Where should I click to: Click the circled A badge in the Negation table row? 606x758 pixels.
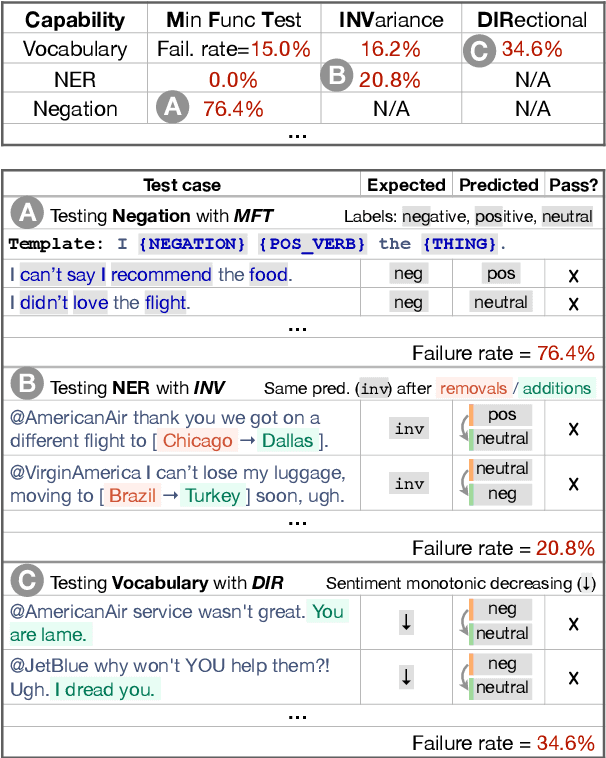tap(174, 108)
